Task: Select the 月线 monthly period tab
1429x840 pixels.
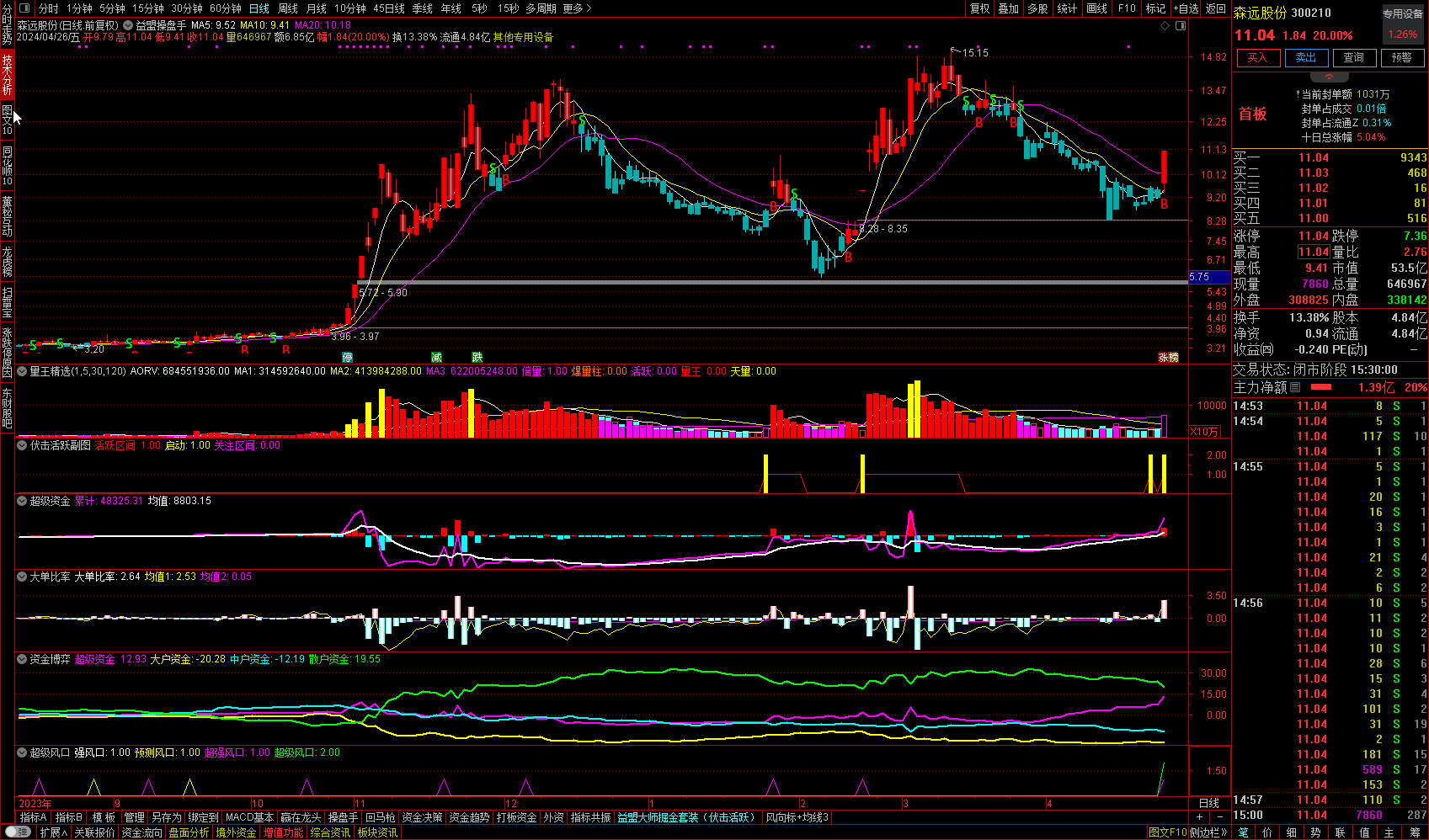Action: (x=317, y=8)
